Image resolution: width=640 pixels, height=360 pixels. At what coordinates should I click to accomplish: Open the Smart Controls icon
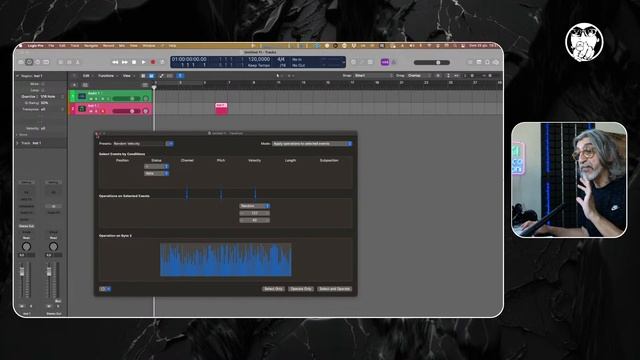[60, 62]
